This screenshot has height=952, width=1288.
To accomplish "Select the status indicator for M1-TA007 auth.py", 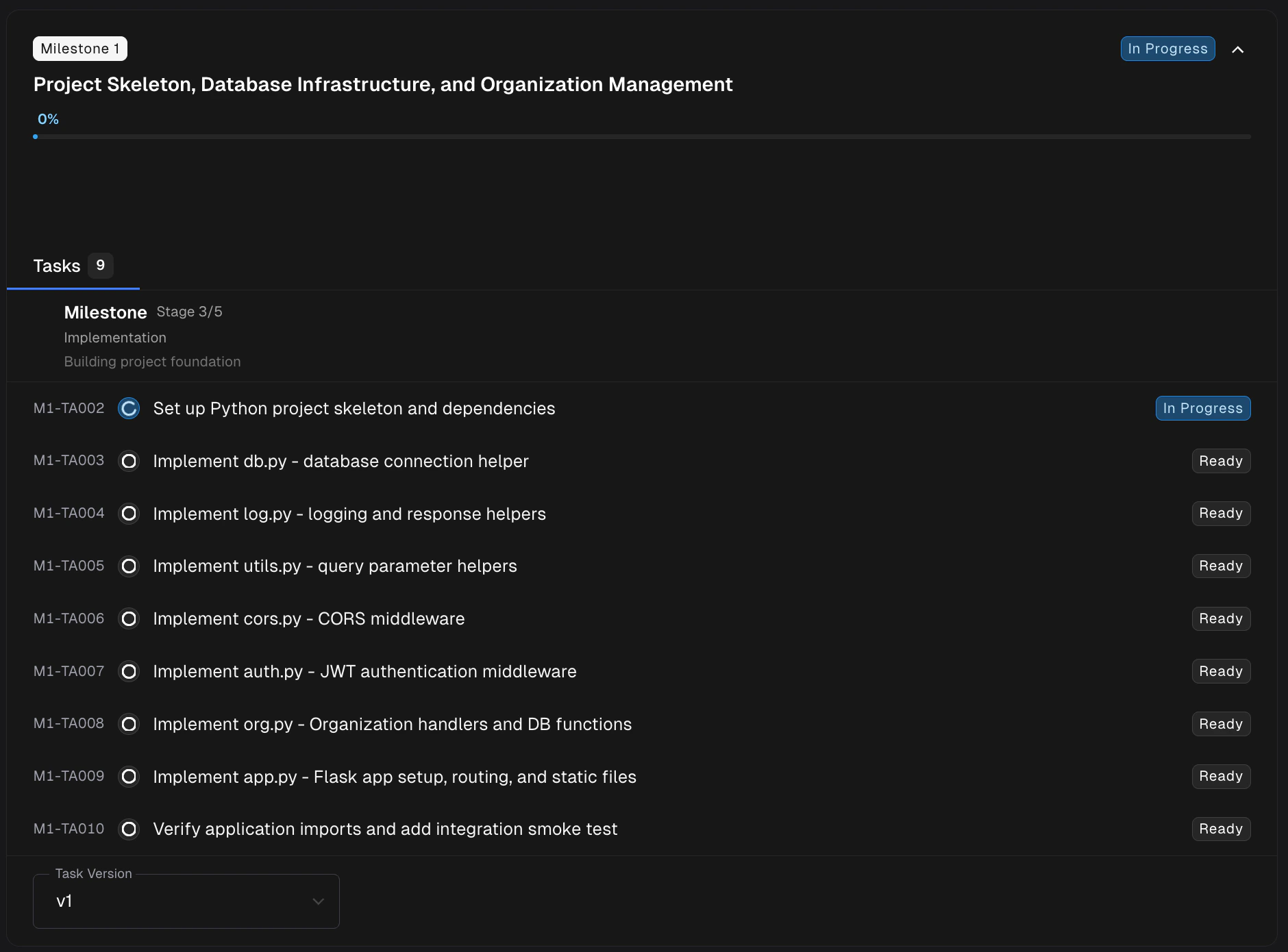I will [128, 671].
